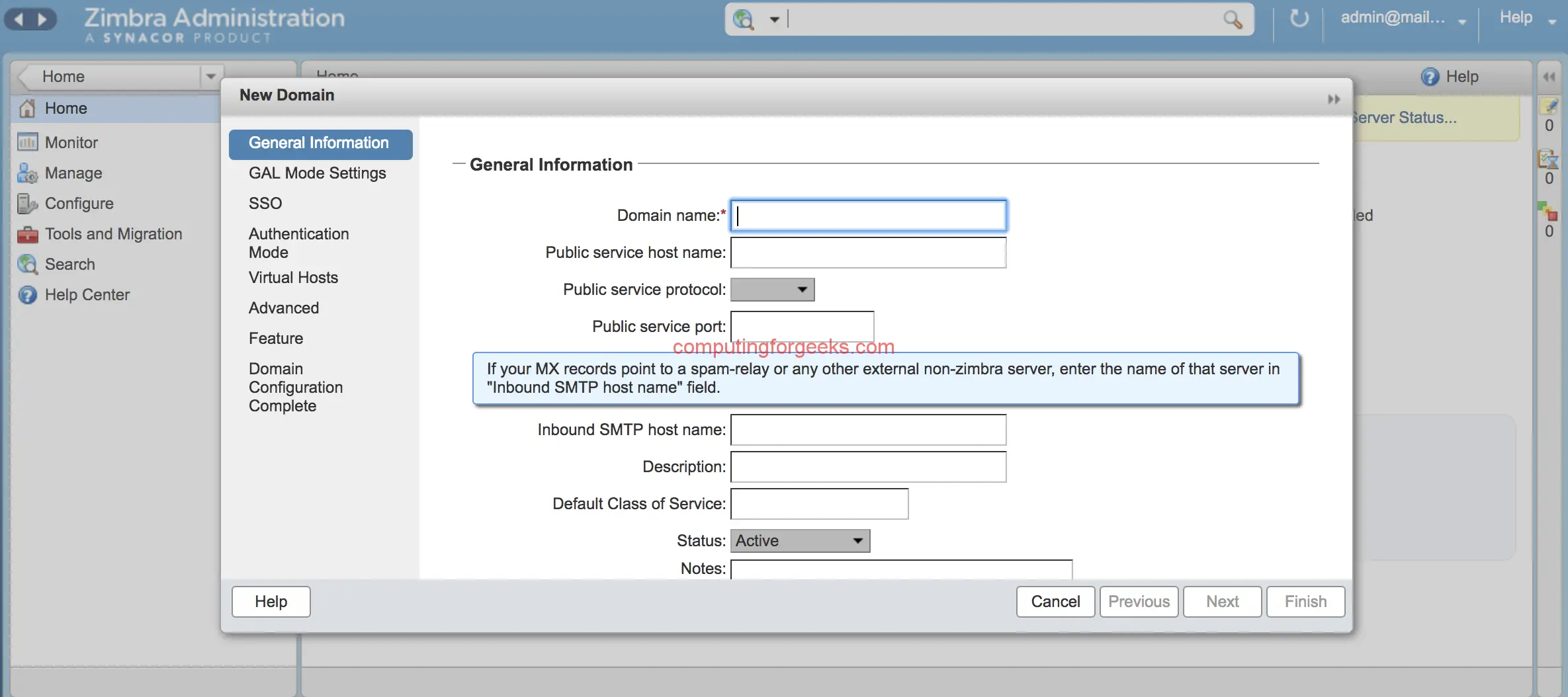Click the dialog Help button
The width and height of the screenshot is (1568, 697).
(271, 602)
